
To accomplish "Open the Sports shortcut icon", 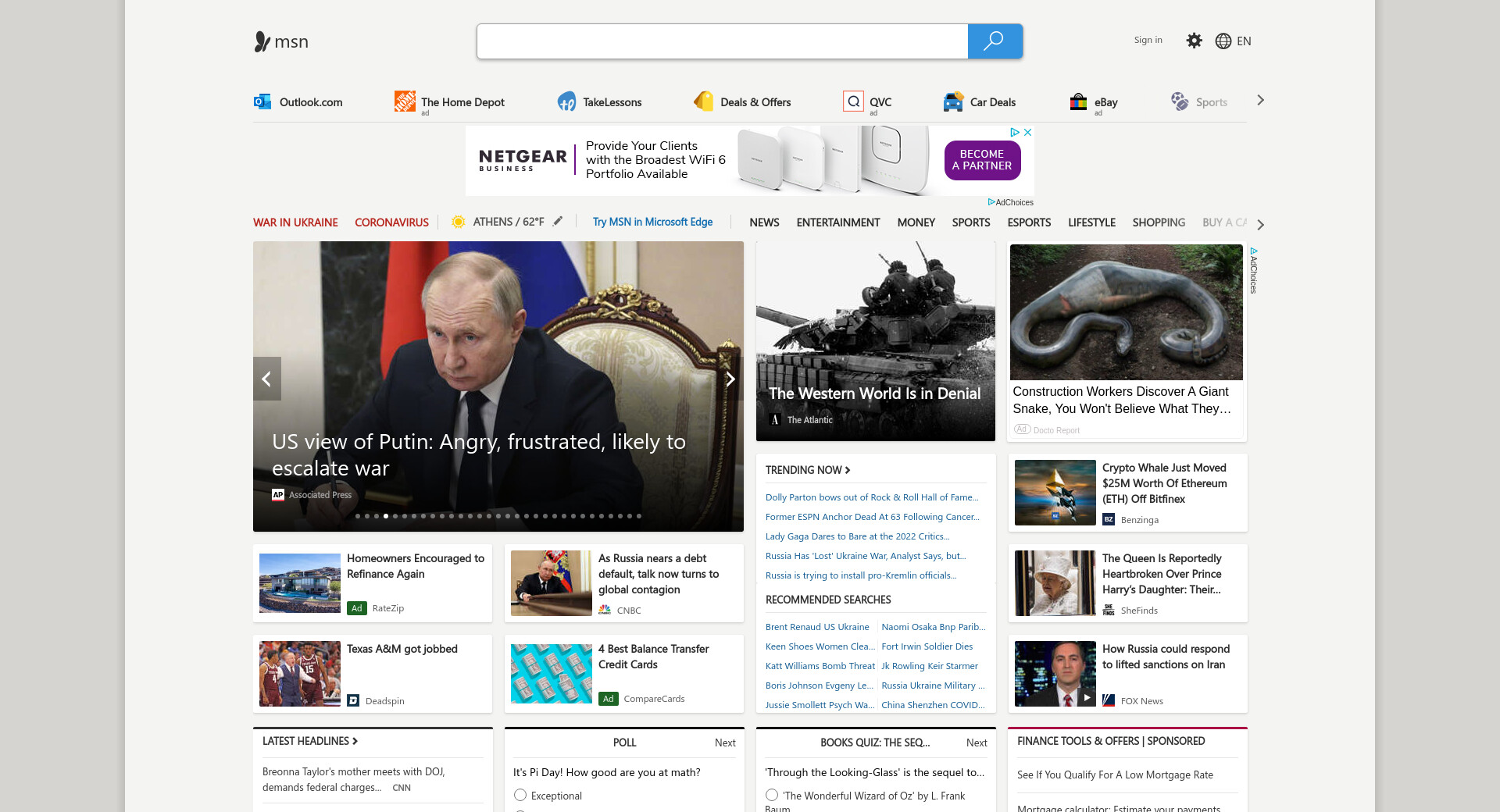I will [x=1180, y=101].
